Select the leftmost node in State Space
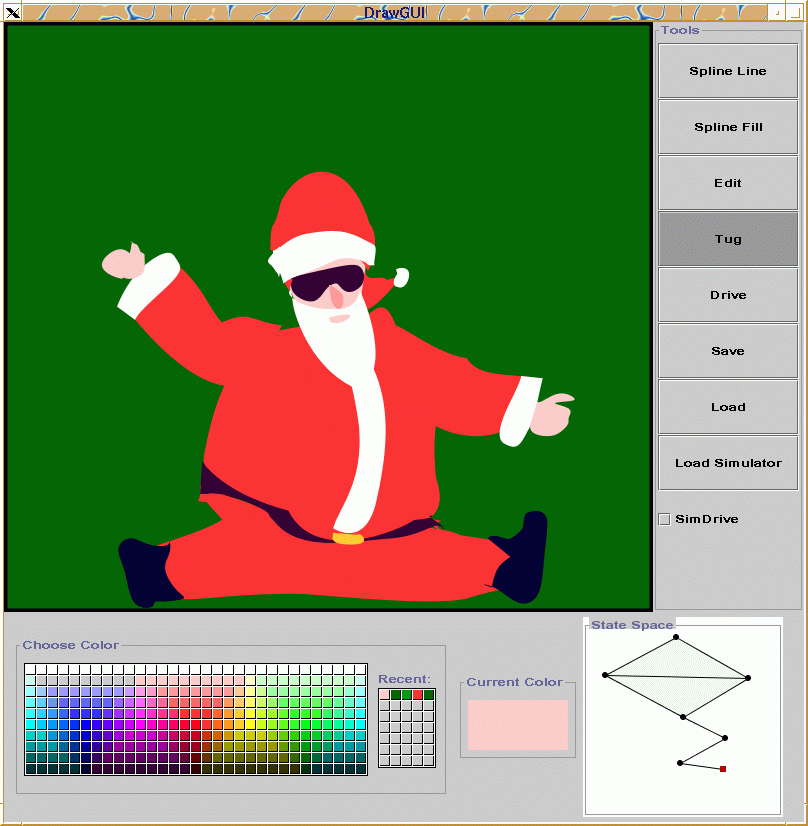Screen dimensions: 808x826 coord(605,675)
